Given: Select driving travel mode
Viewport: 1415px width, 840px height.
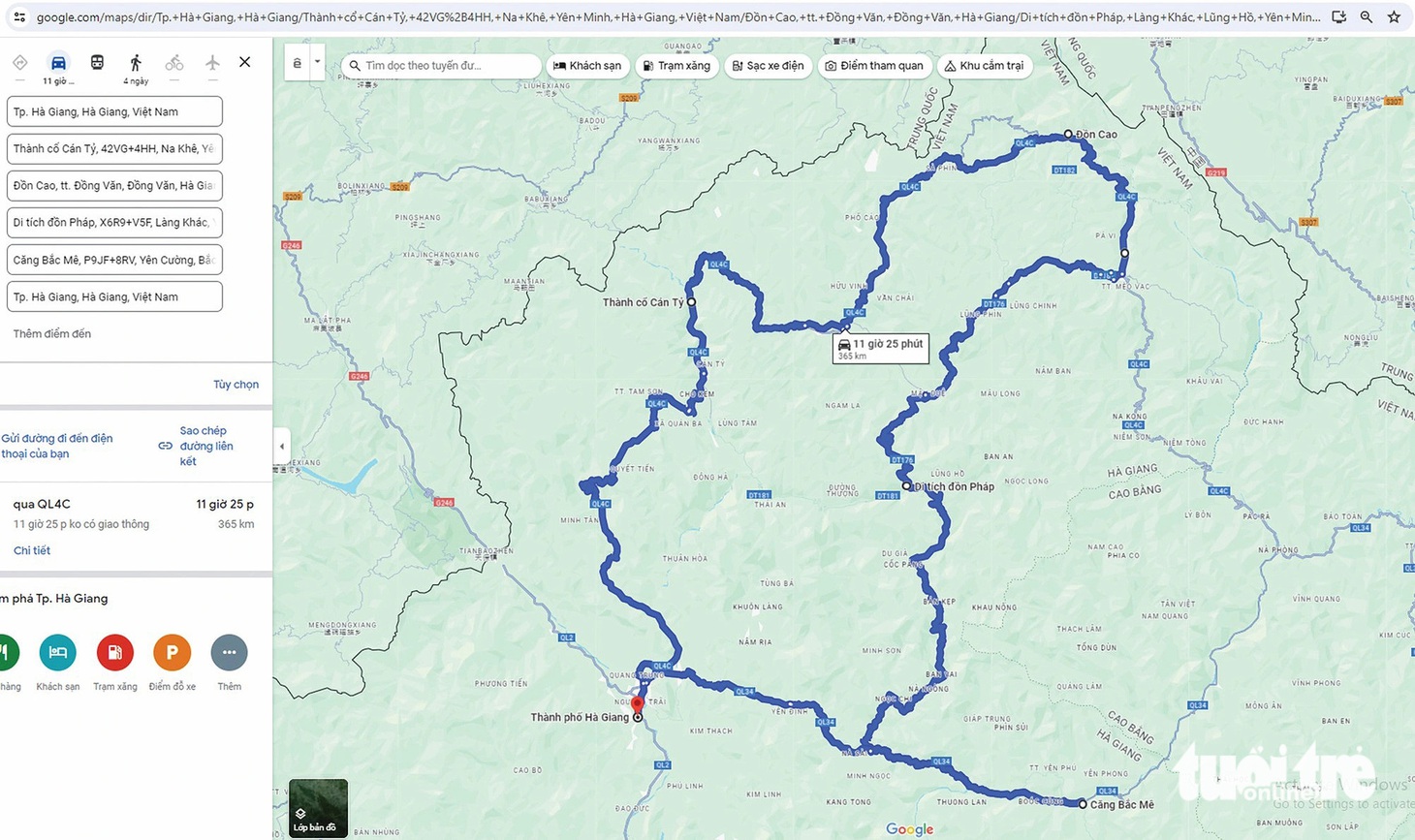Looking at the screenshot, I should click(x=58, y=63).
